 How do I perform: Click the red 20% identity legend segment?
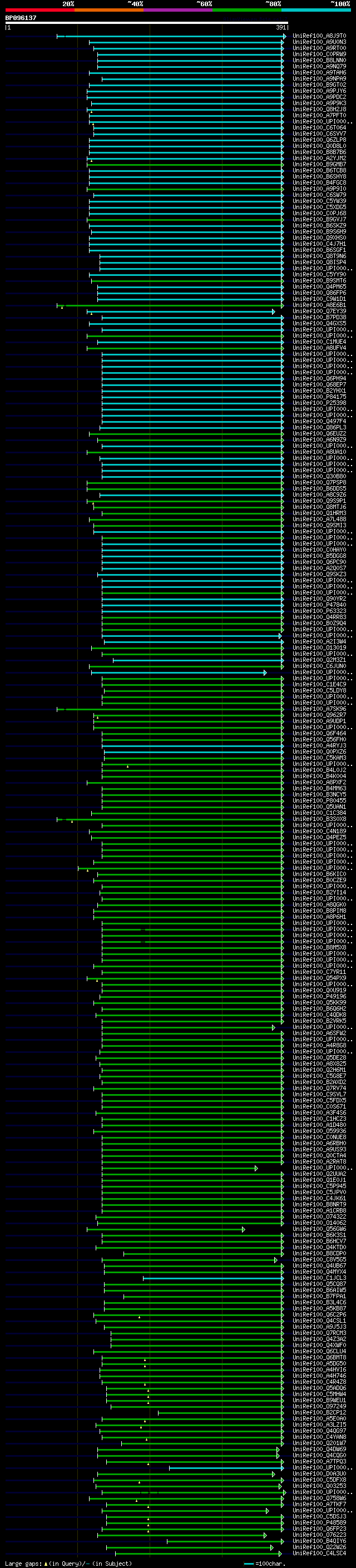tap(39, 10)
